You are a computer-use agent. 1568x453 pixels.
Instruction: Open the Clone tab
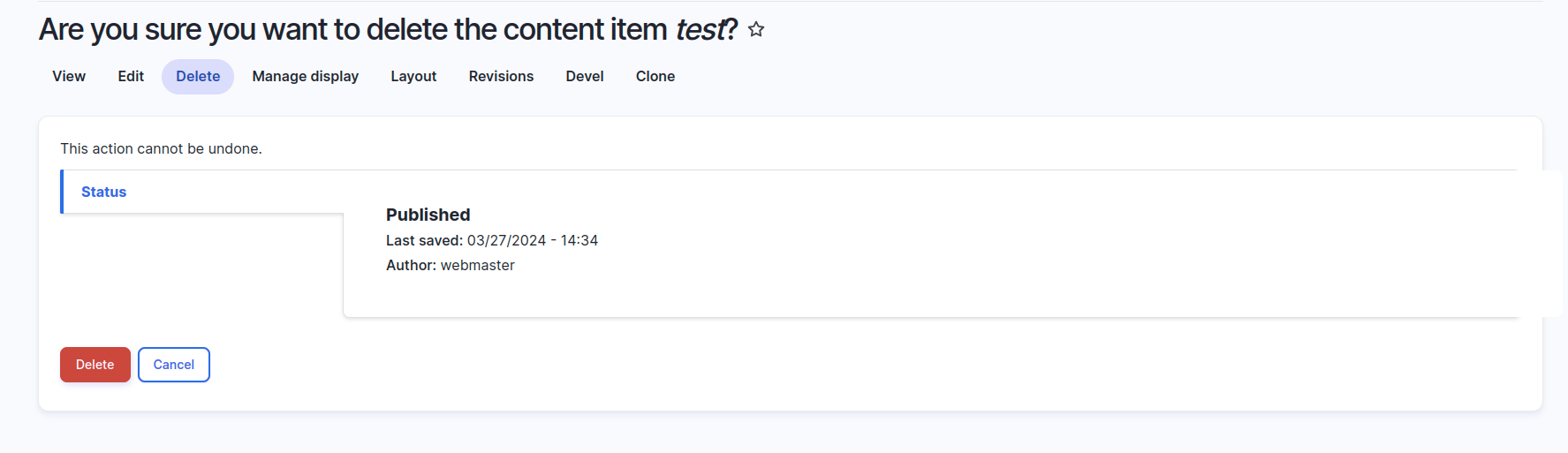pos(655,77)
